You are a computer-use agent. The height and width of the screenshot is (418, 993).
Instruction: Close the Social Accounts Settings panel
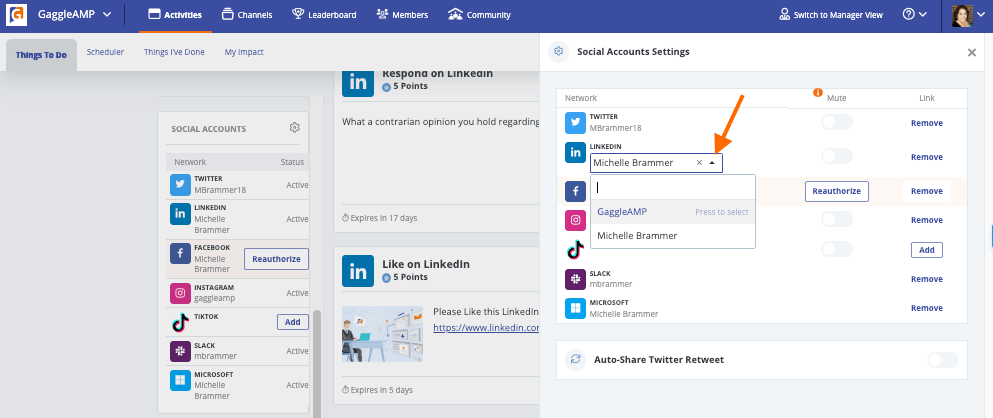(971, 53)
